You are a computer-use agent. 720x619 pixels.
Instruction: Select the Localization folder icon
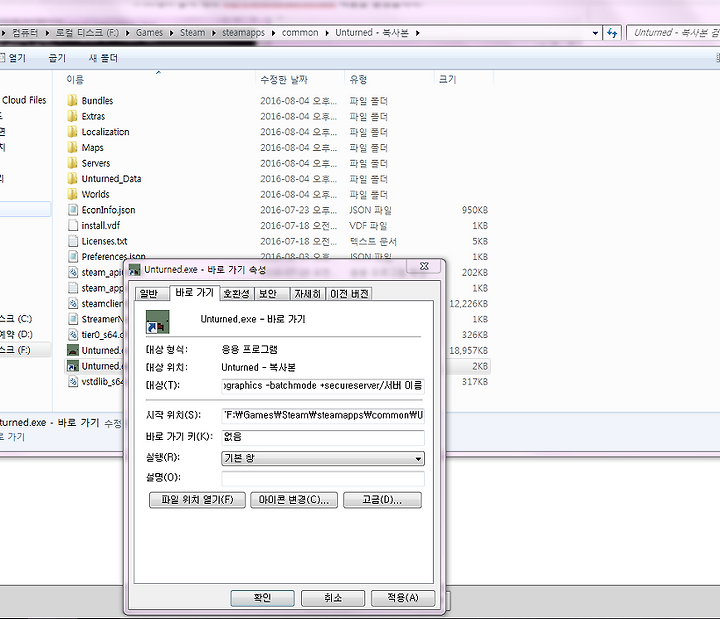[x=72, y=132]
